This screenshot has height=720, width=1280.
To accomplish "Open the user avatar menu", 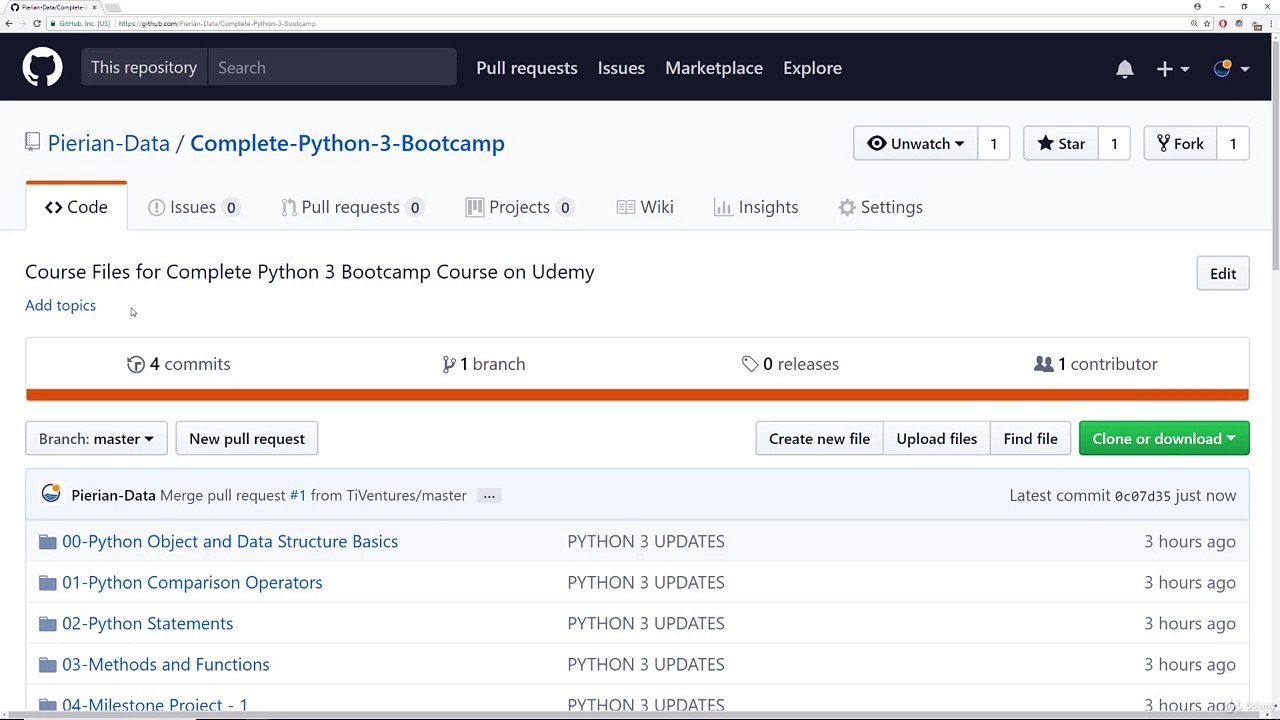I will (1231, 68).
